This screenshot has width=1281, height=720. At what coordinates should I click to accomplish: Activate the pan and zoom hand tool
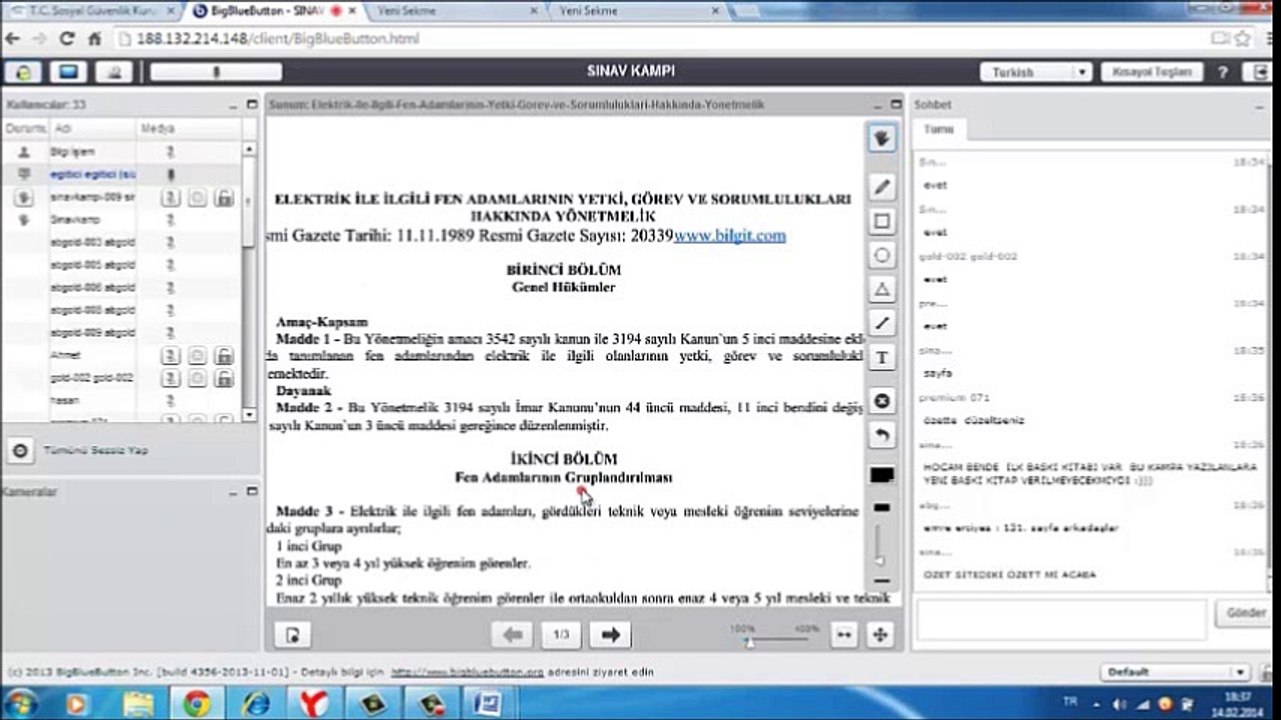[882, 138]
